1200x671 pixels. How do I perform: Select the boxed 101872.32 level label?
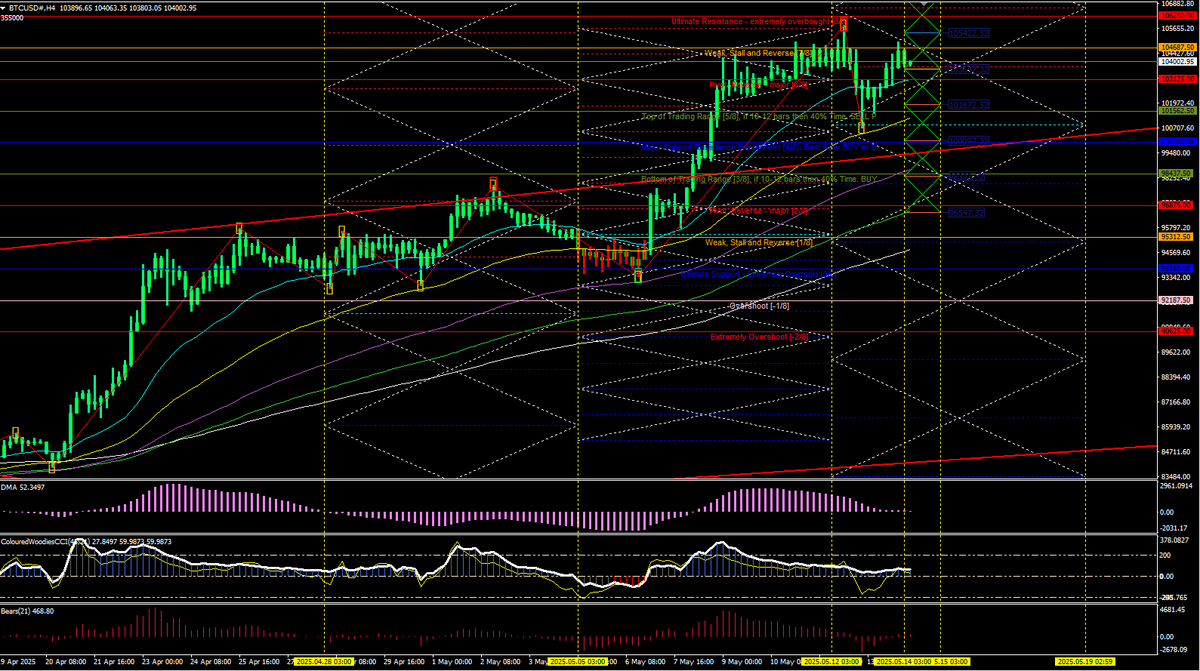pos(968,104)
